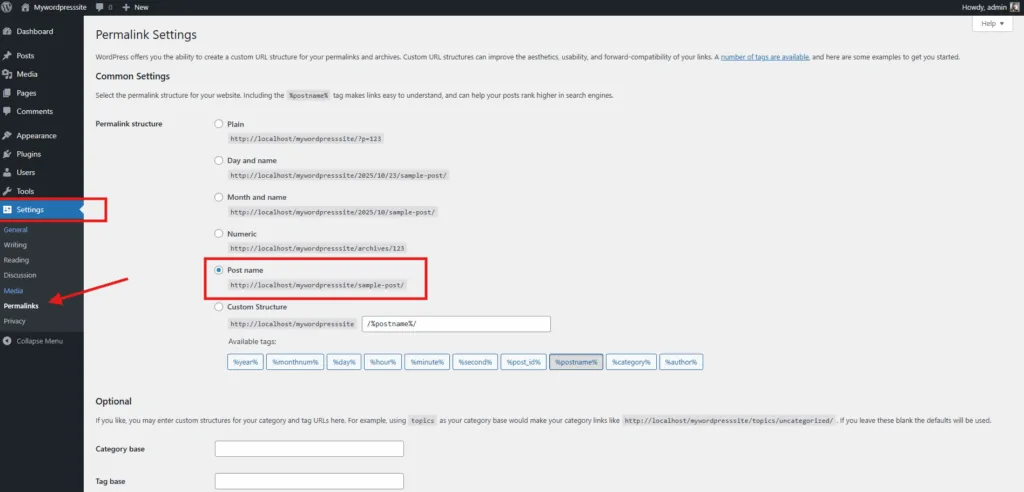The width and height of the screenshot is (1024, 492).
Task: Click the Permalink Settings heading
Action: [146, 35]
